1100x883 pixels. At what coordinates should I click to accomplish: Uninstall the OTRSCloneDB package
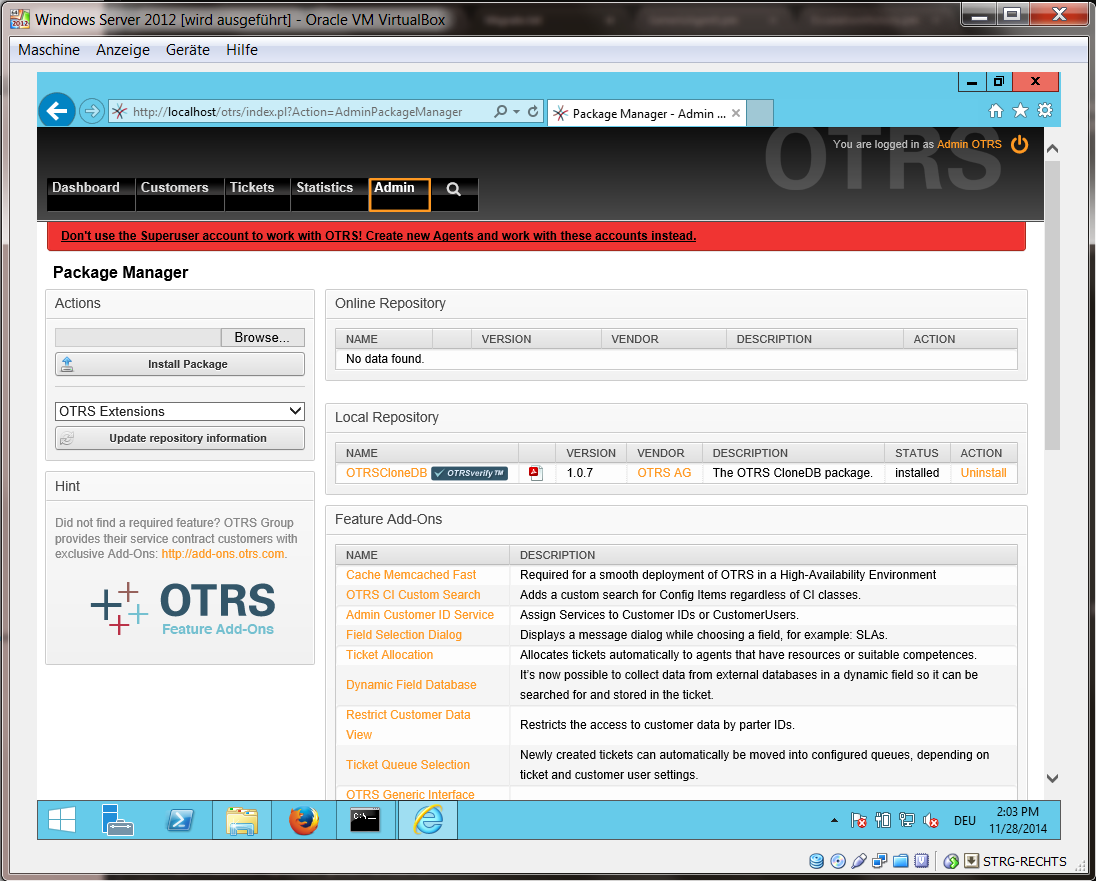983,472
